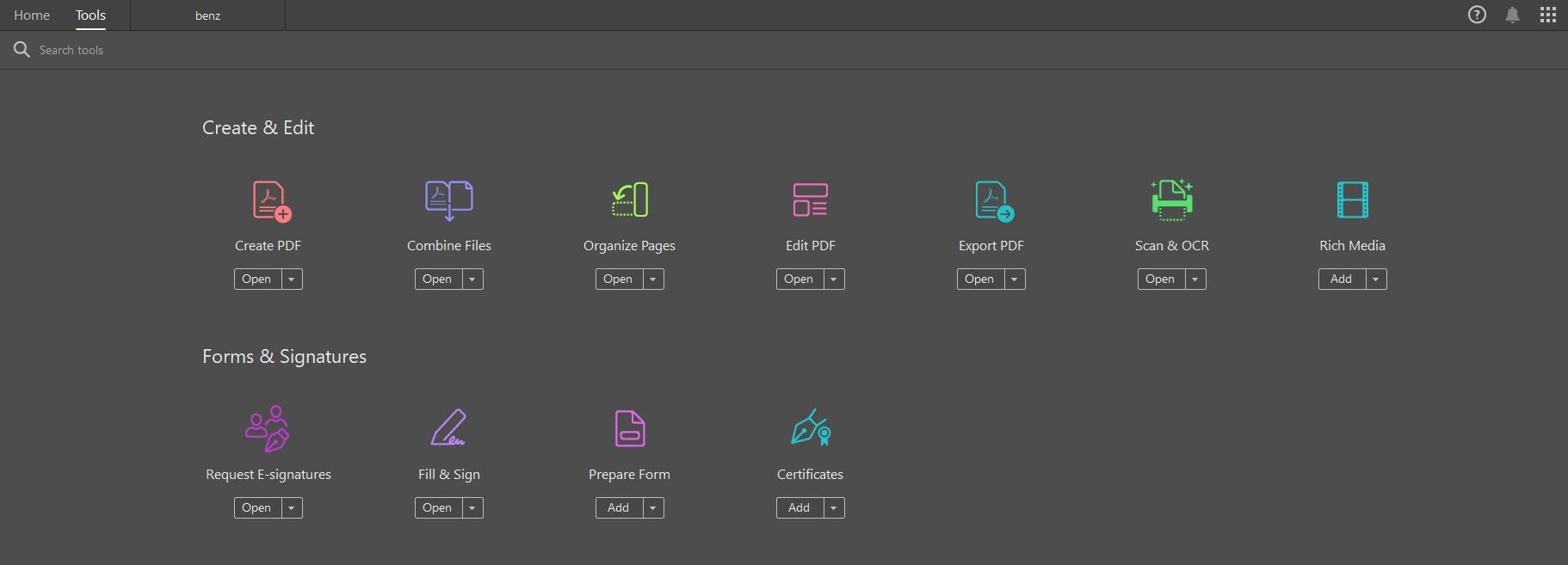1568x565 pixels.
Task: Click the Request E-signatures icon
Action: tap(268, 428)
